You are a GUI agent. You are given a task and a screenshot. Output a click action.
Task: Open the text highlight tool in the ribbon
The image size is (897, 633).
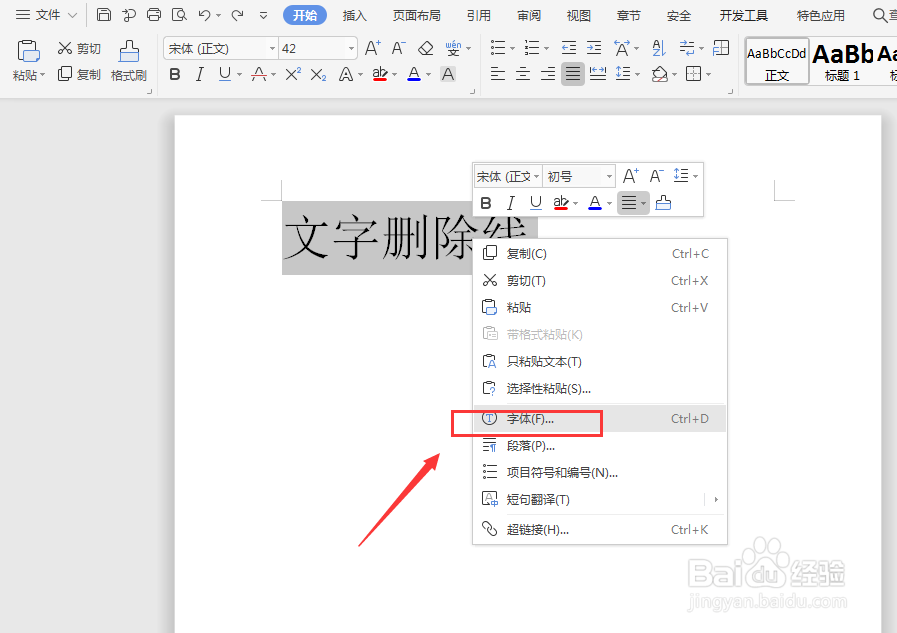coord(382,74)
